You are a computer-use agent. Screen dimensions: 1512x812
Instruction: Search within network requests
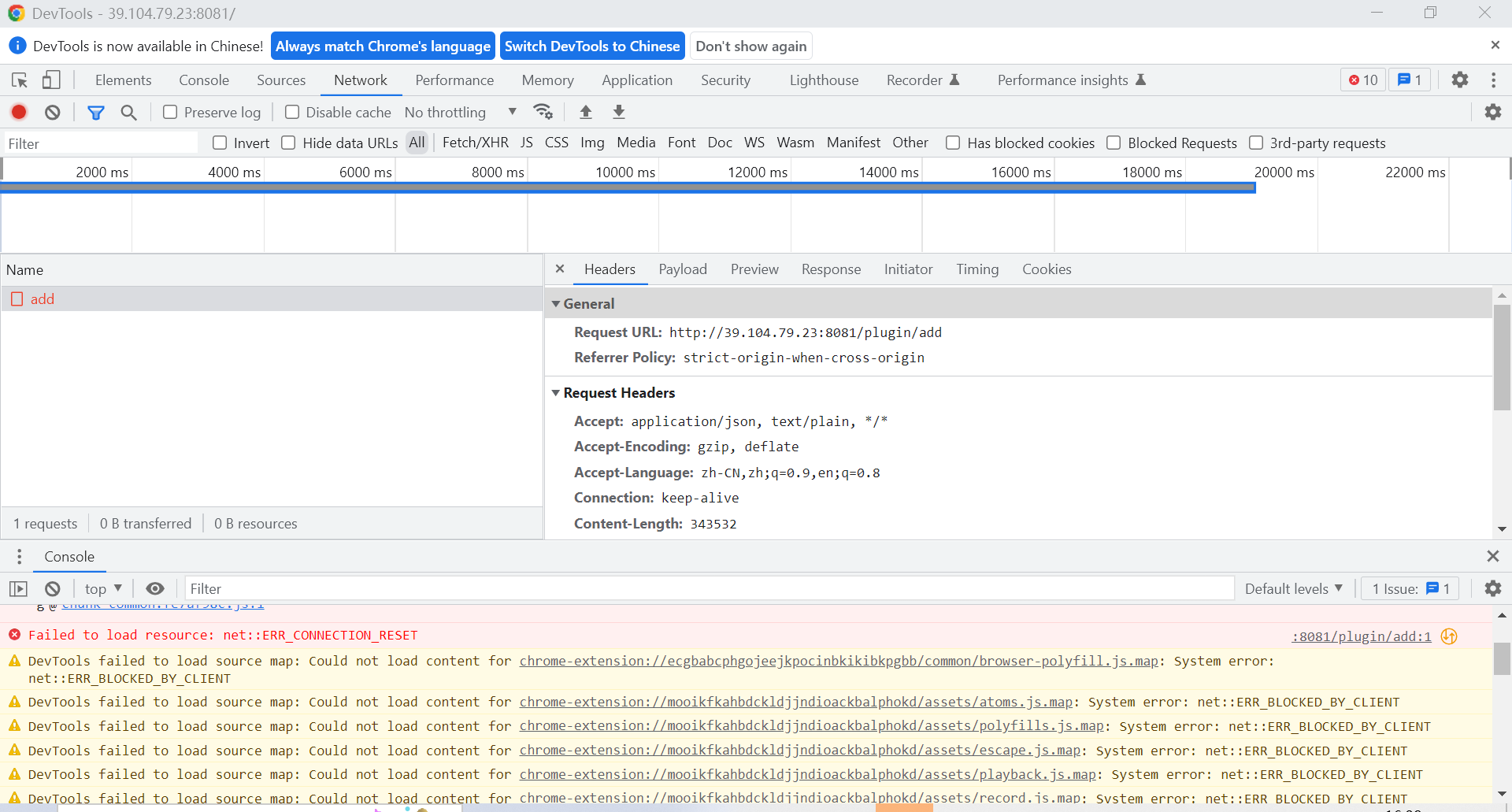(x=128, y=112)
